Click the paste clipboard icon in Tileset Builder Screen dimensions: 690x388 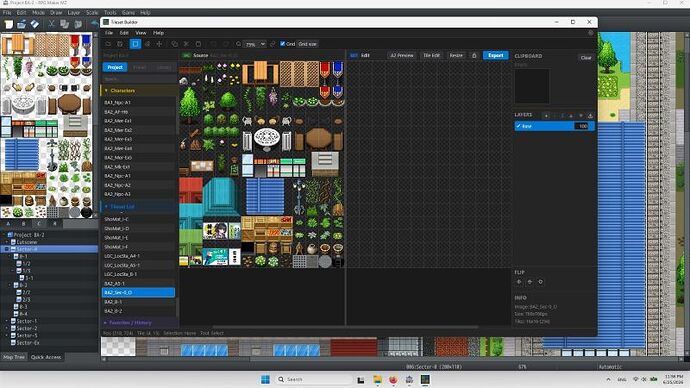[198, 44]
